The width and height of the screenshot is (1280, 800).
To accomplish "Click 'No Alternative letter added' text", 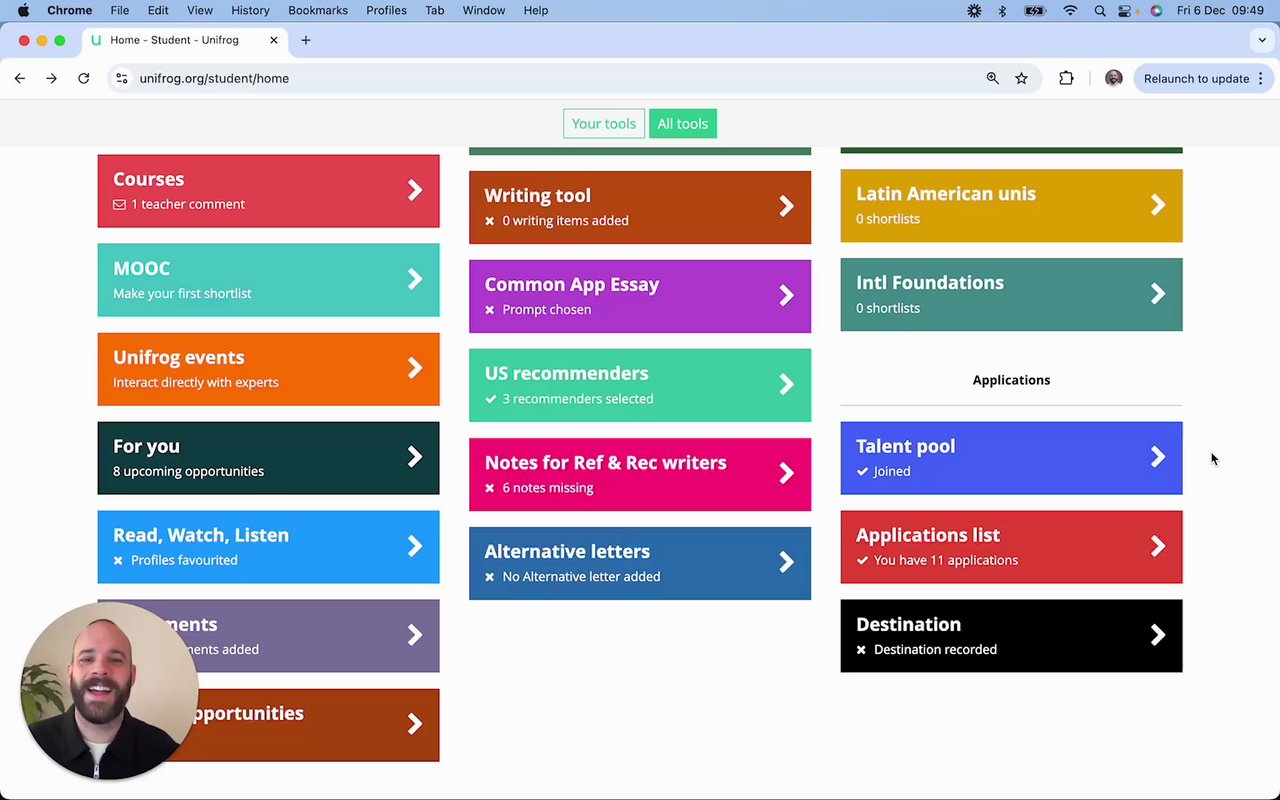I will tap(581, 576).
